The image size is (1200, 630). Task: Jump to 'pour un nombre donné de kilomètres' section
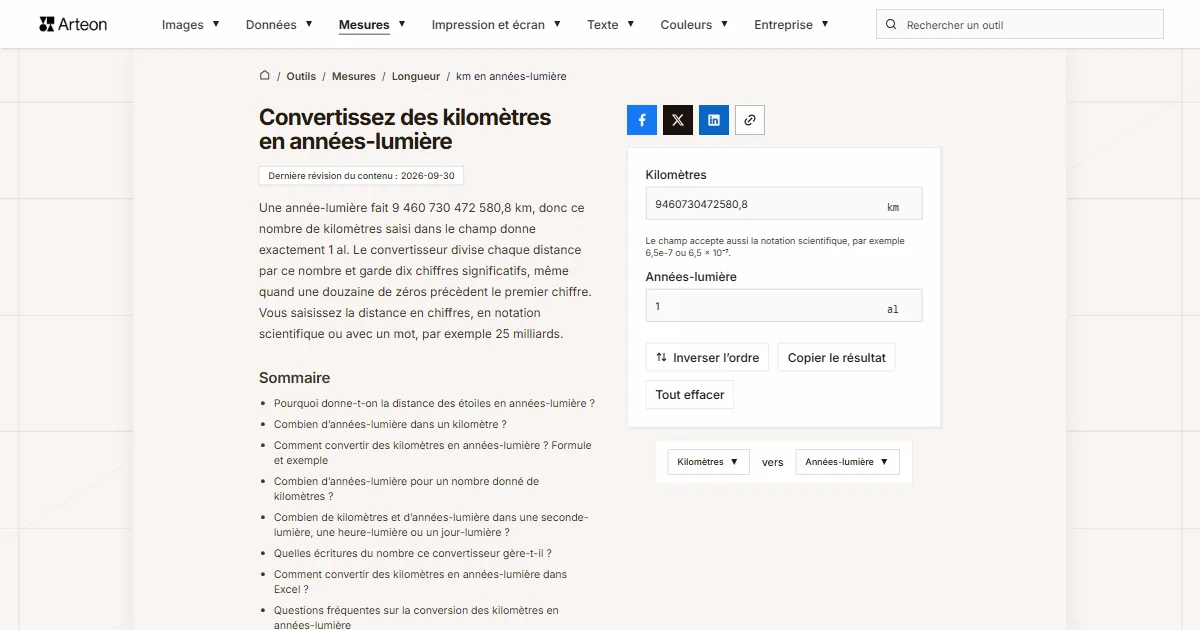[x=406, y=489]
